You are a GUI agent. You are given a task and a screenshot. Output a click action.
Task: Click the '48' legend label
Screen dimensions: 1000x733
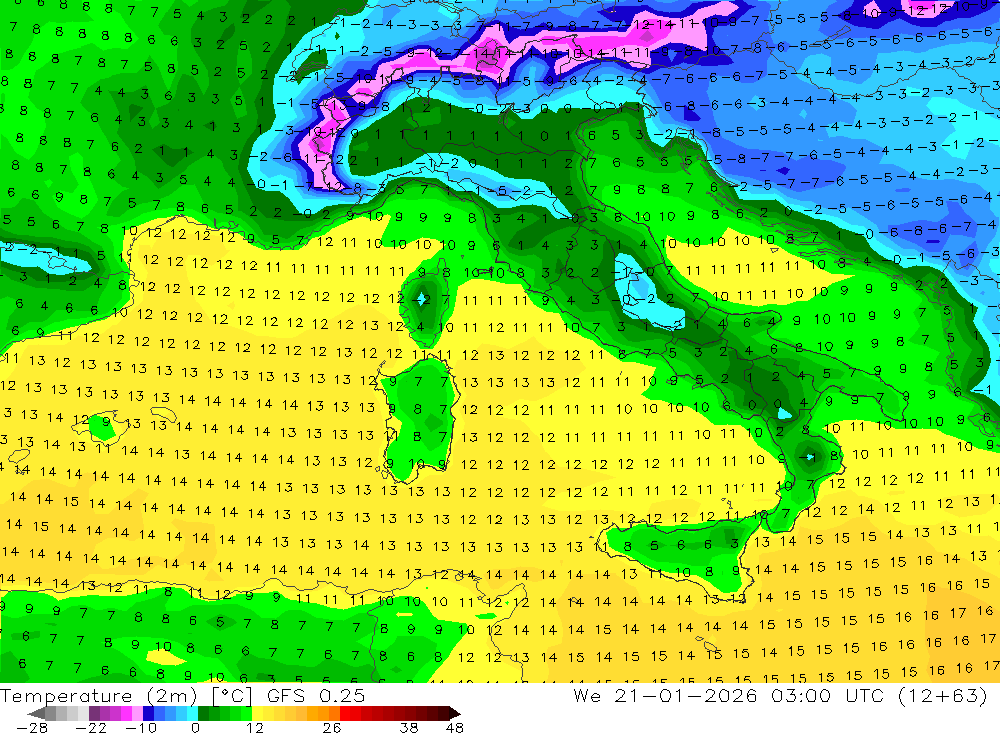(455, 727)
